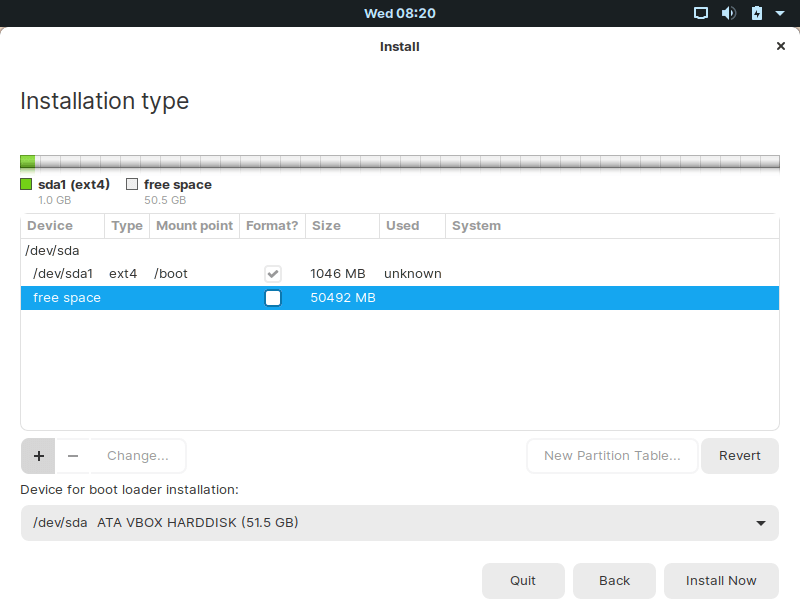Sort table by Size column header

[327, 226]
